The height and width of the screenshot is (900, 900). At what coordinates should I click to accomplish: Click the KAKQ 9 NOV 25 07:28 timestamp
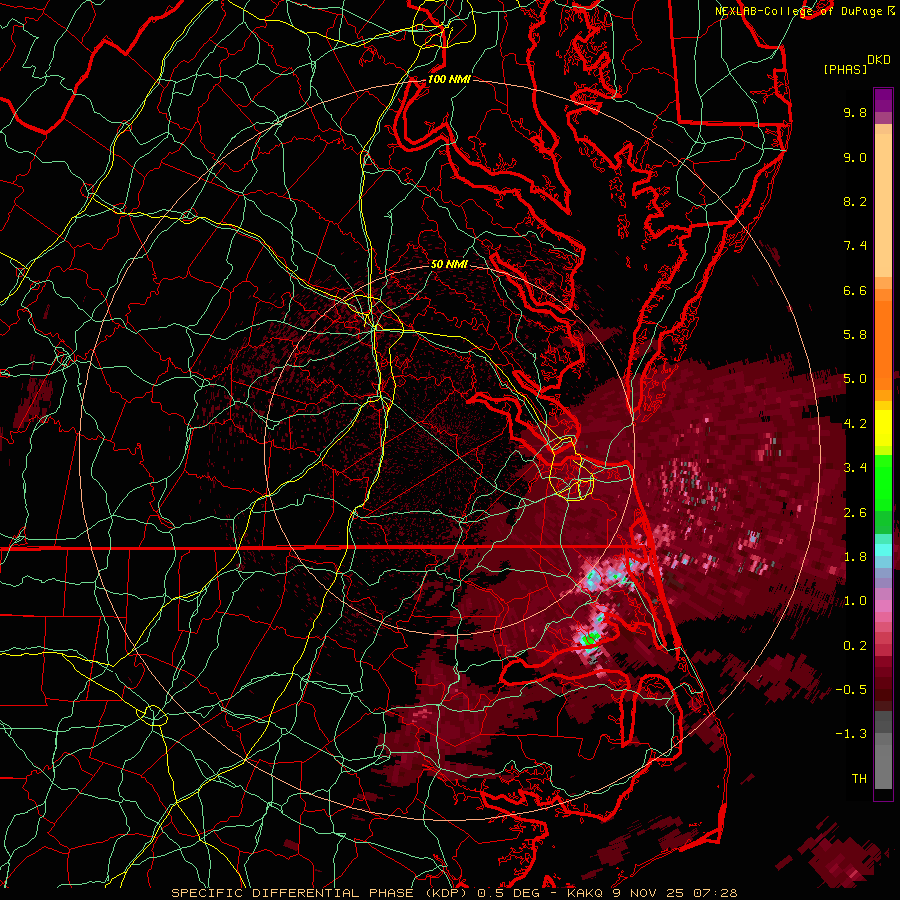(x=652, y=893)
